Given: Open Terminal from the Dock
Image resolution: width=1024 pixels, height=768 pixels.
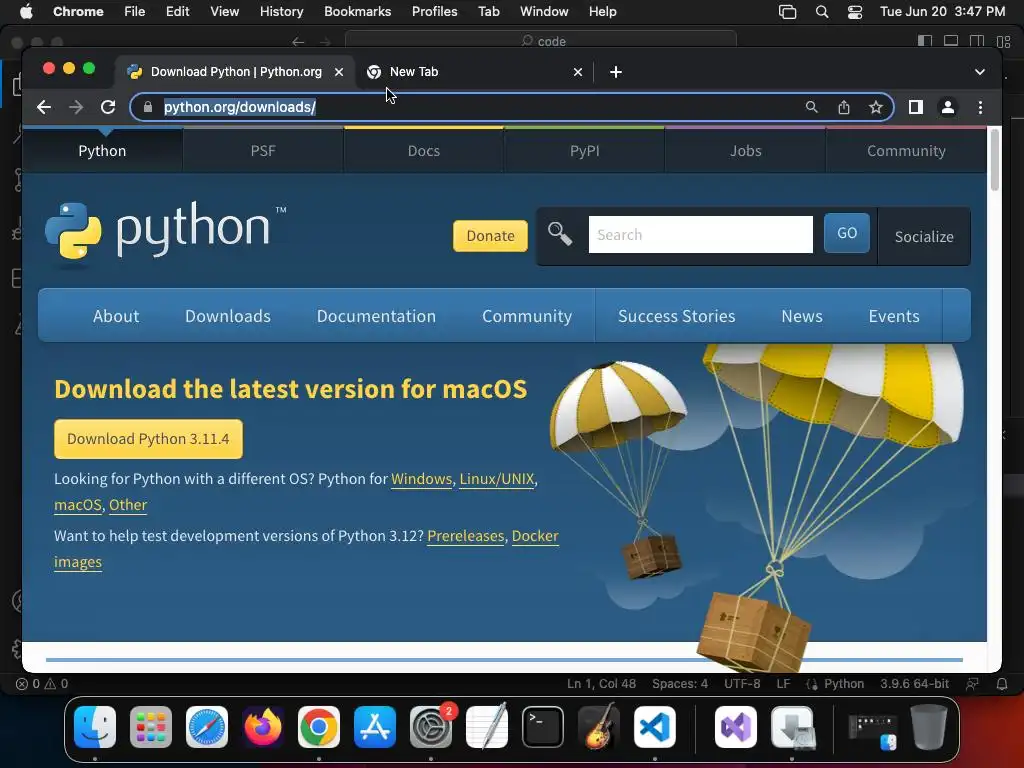Looking at the screenshot, I should tap(543, 727).
